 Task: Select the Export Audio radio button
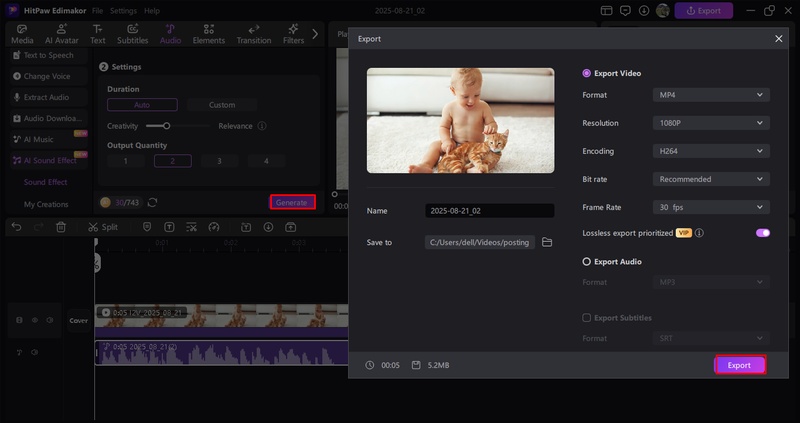click(586, 262)
